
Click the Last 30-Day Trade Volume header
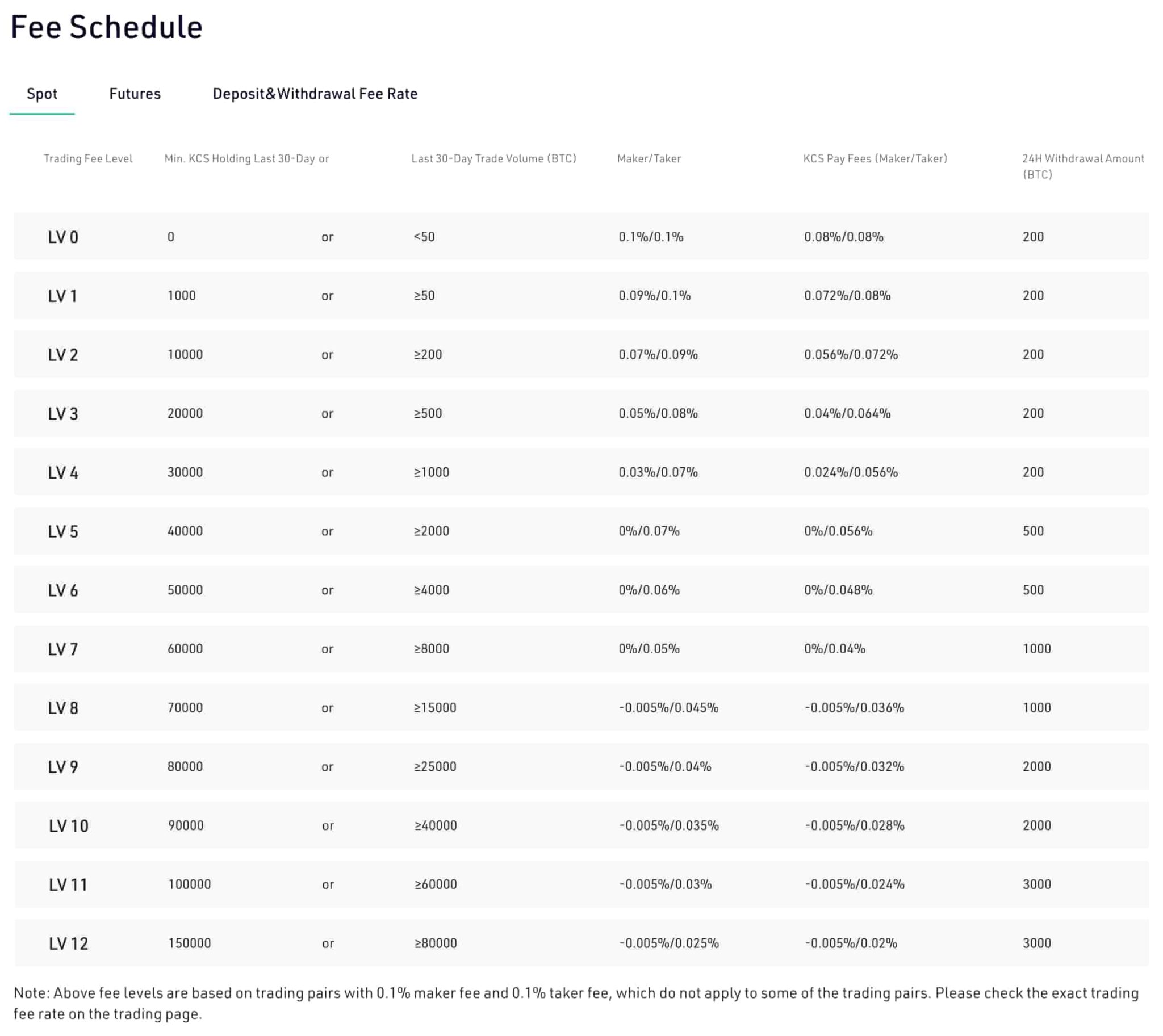493,158
